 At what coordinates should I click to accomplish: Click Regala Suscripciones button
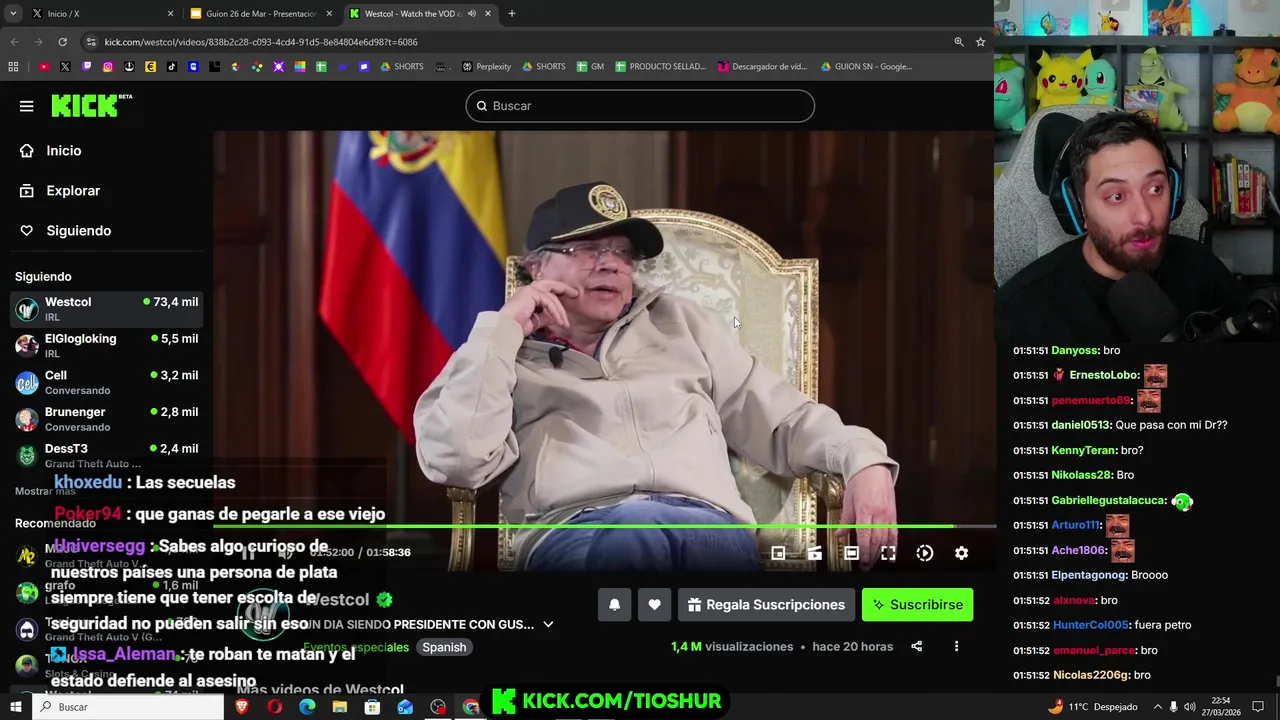pos(766,605)
